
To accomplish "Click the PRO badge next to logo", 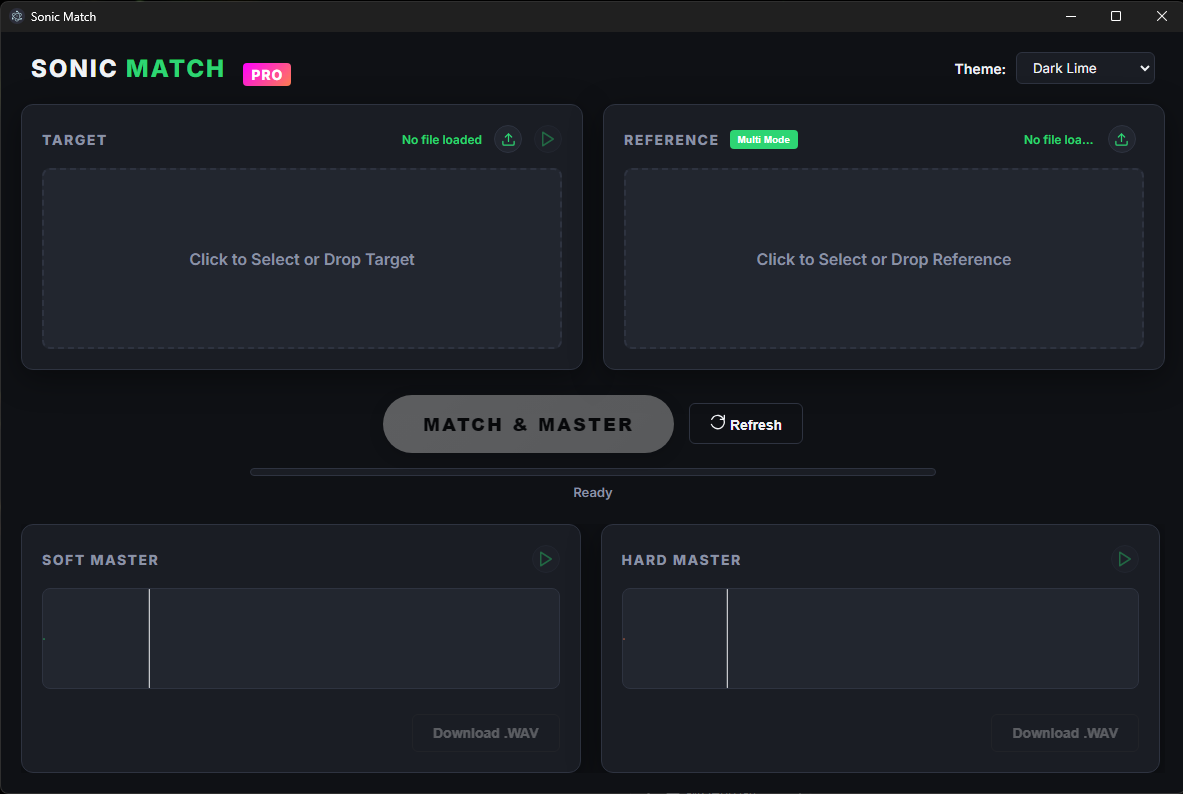I will pyautogui.click(x=267, y=75).
